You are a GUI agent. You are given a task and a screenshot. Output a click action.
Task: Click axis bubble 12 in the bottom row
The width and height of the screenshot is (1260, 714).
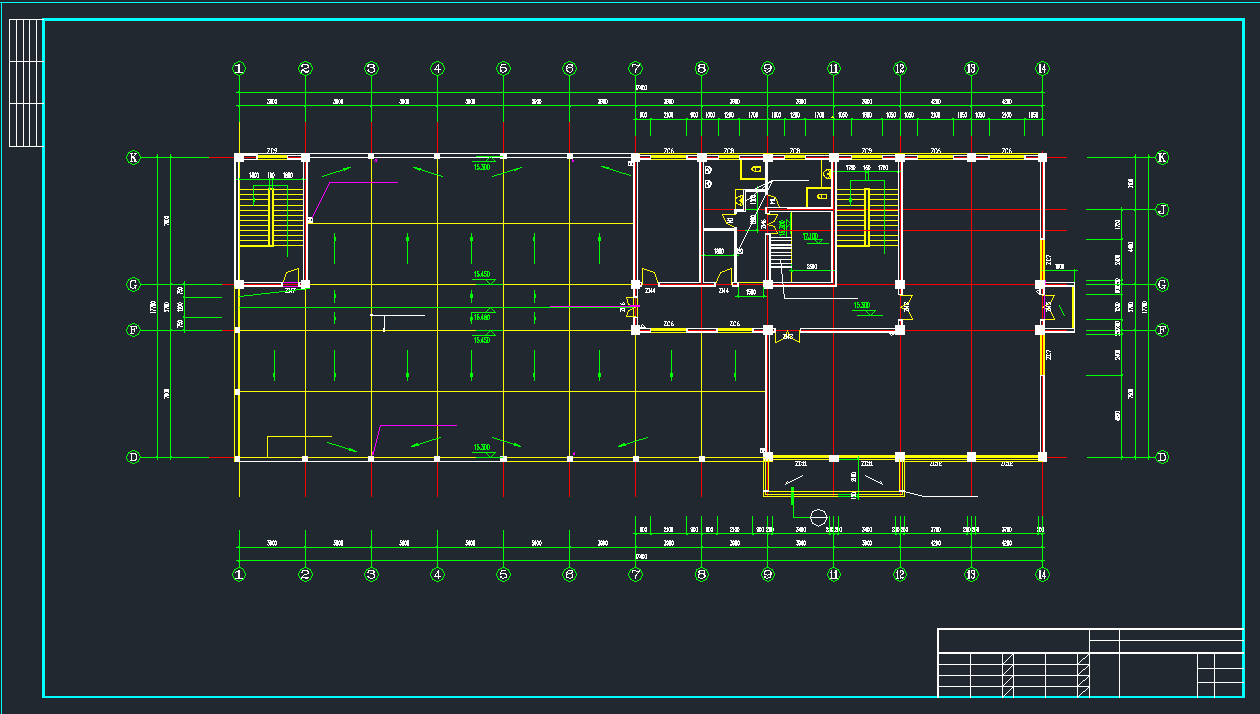click(900, 575)
